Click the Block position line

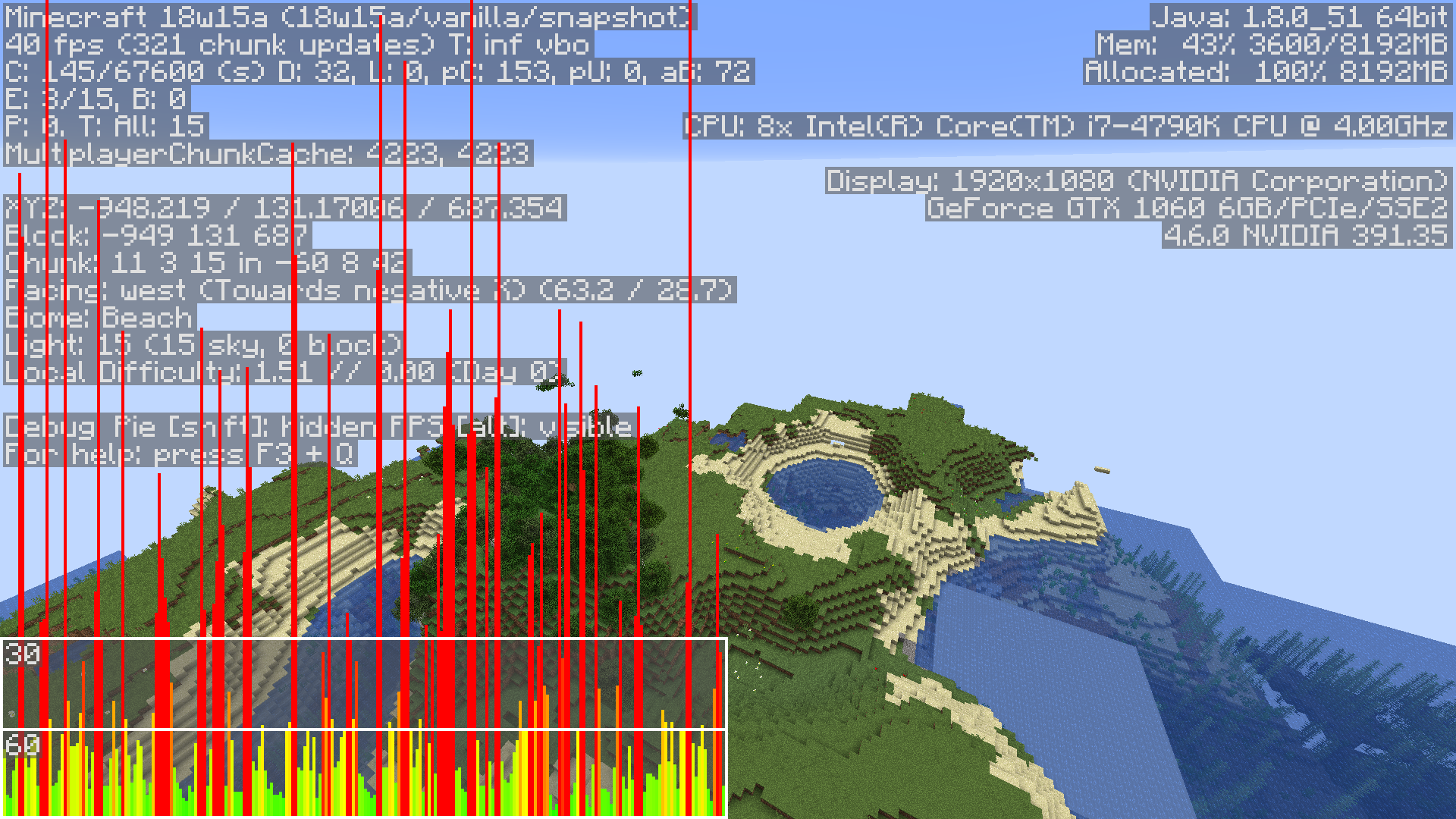coord(157,235)
